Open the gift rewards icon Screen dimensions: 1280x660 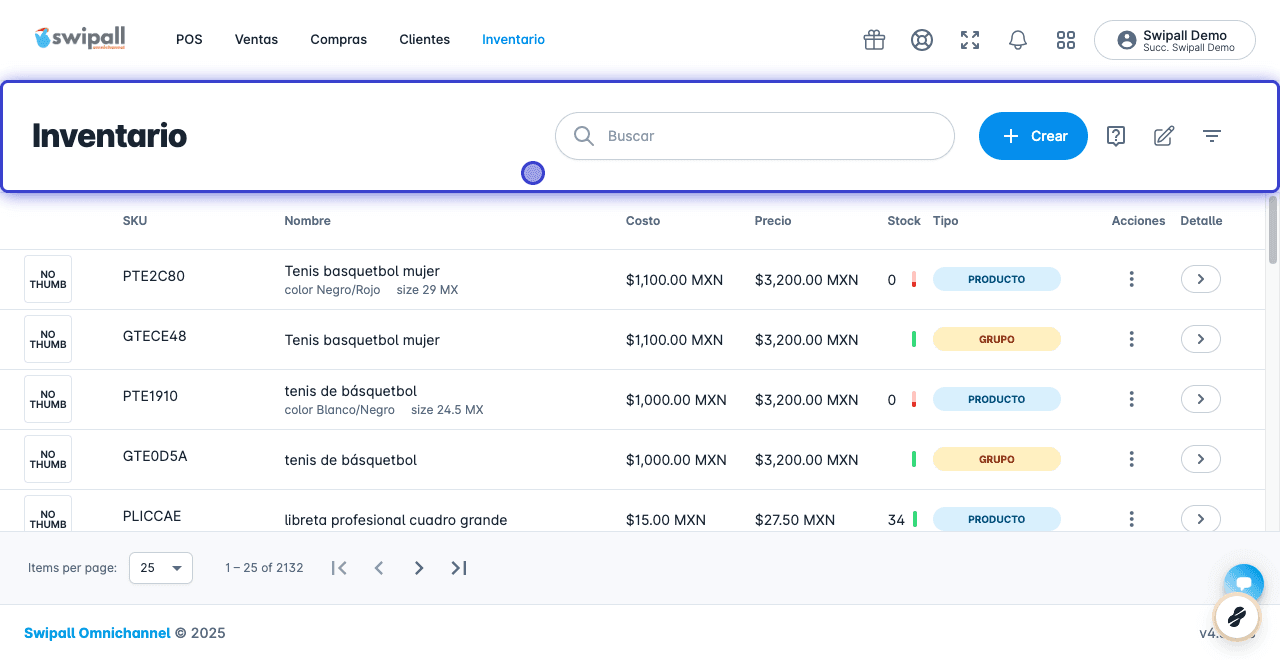tap(874, 40)
